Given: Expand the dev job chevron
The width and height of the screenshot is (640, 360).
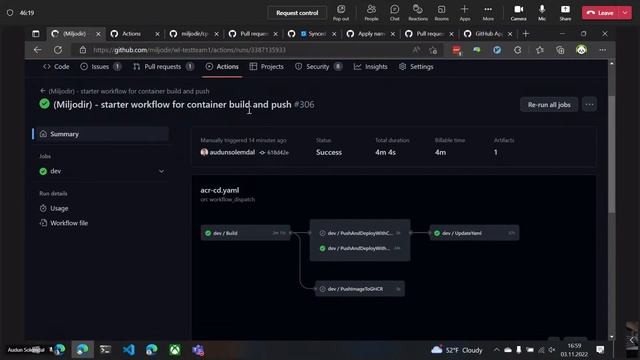Looking at the screenshot, I should pos(161,171).
